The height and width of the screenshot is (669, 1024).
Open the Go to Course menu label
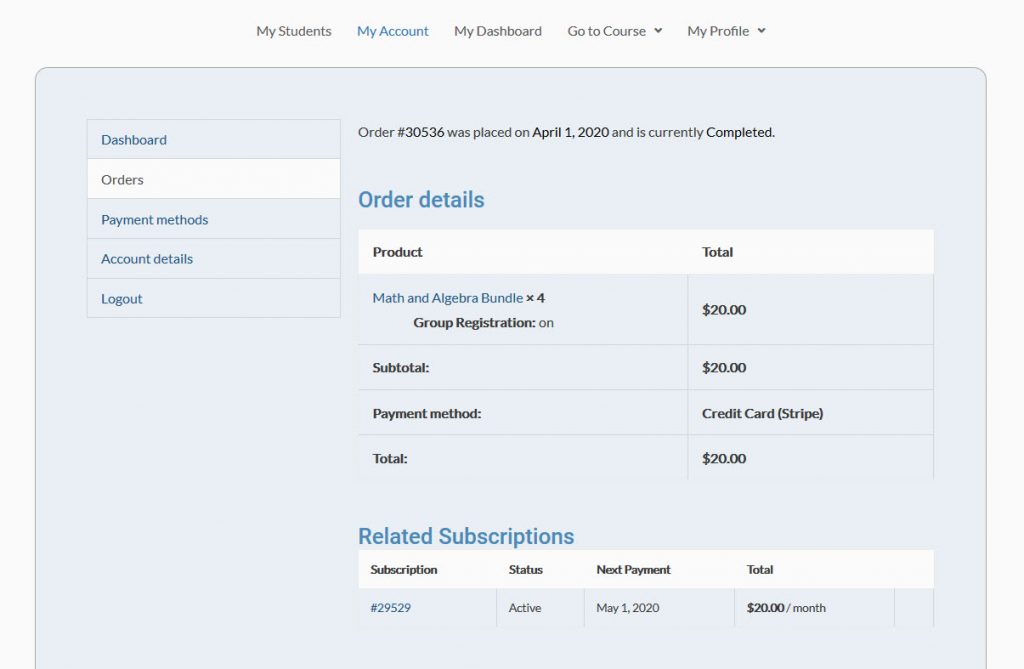coord(606,31)
